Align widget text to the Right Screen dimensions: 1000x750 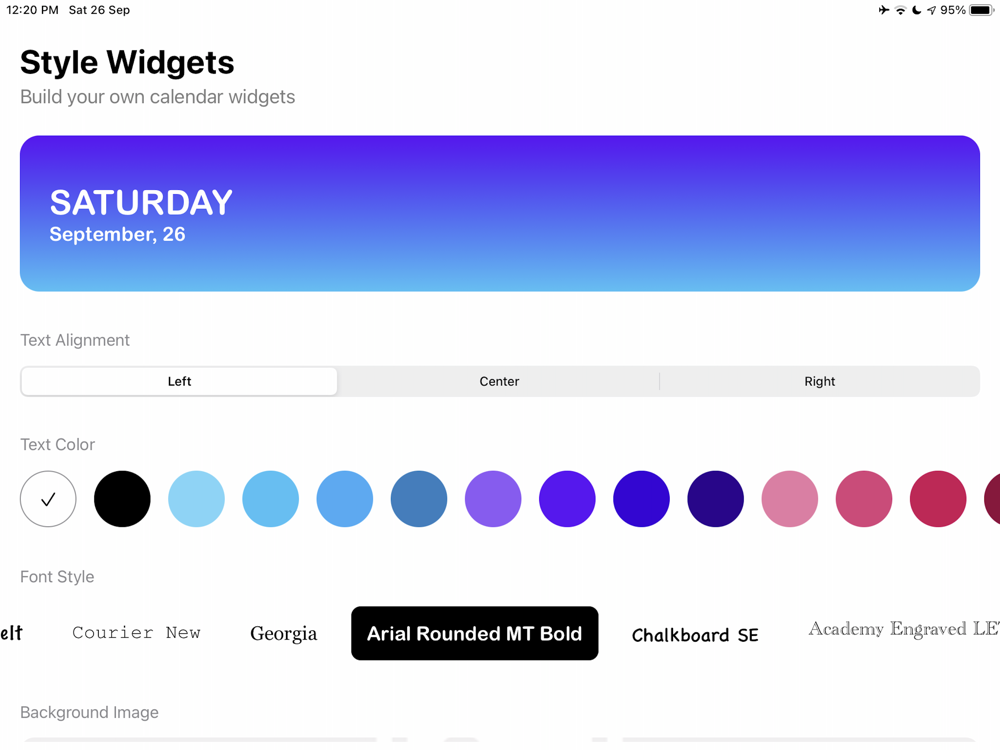tap(820, 381)
